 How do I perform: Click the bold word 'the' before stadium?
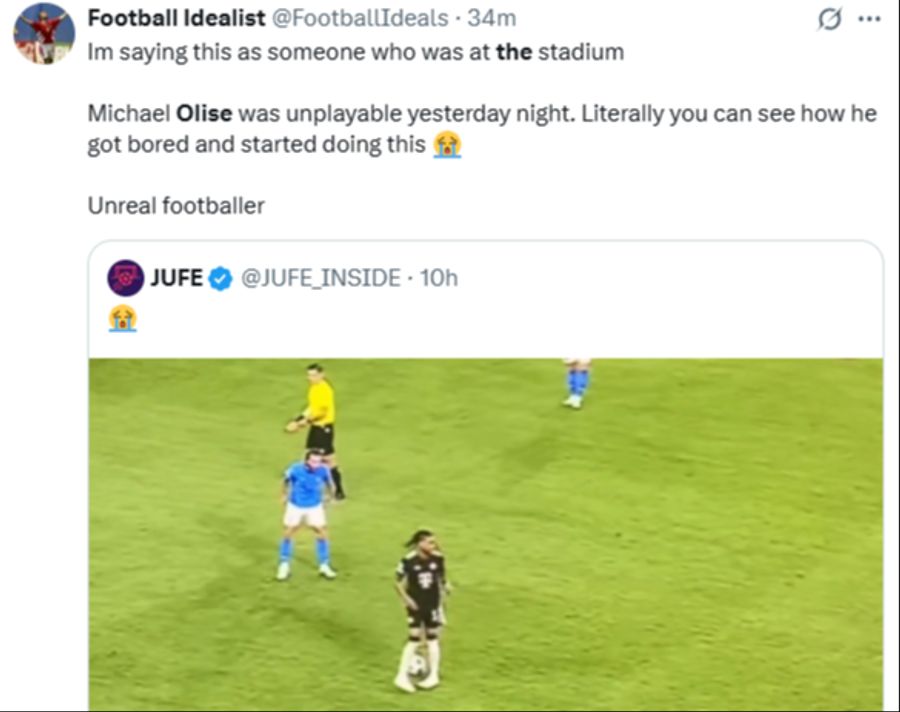(514, 52)
